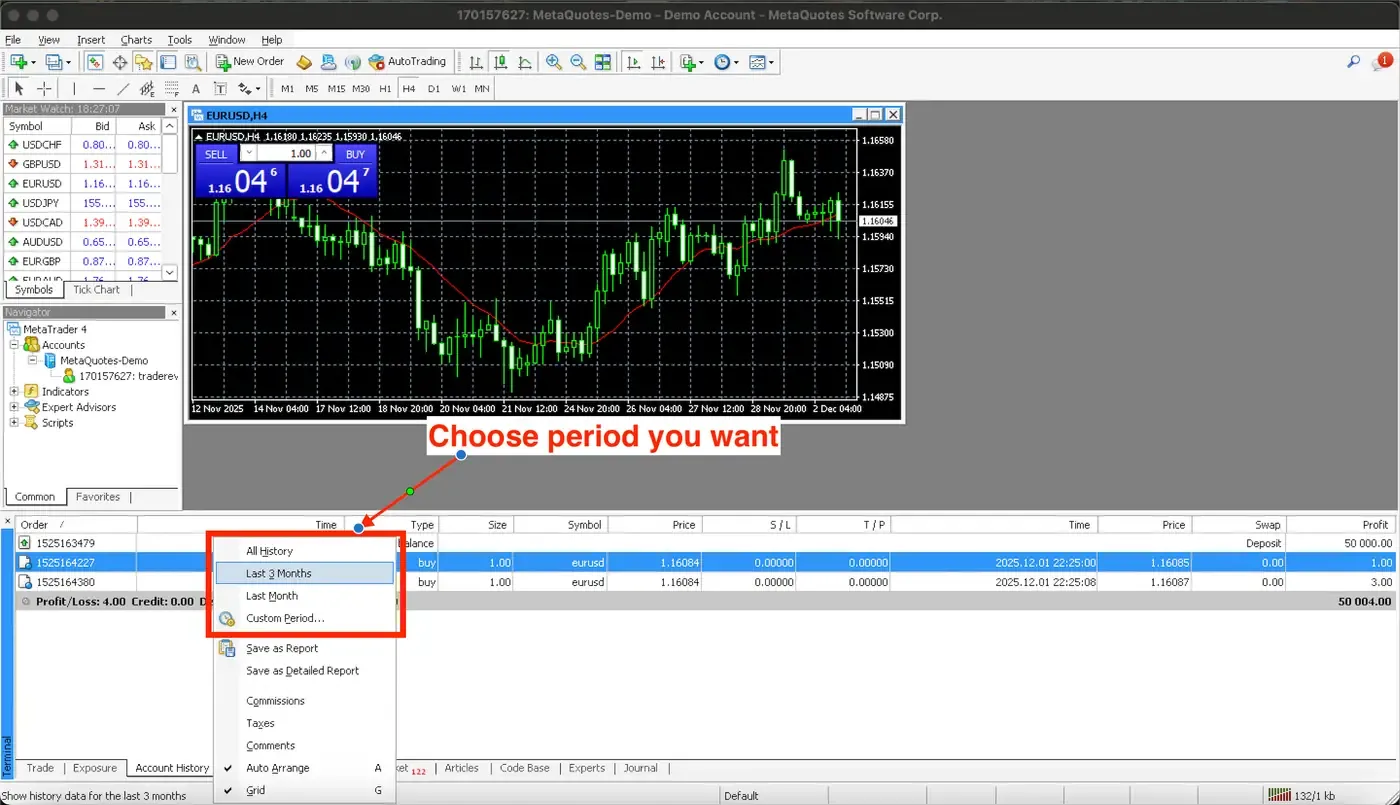Screen dimensions: 1400x805
Task: Select the equidistant channel tool
Action: click(x=147, y=88)
